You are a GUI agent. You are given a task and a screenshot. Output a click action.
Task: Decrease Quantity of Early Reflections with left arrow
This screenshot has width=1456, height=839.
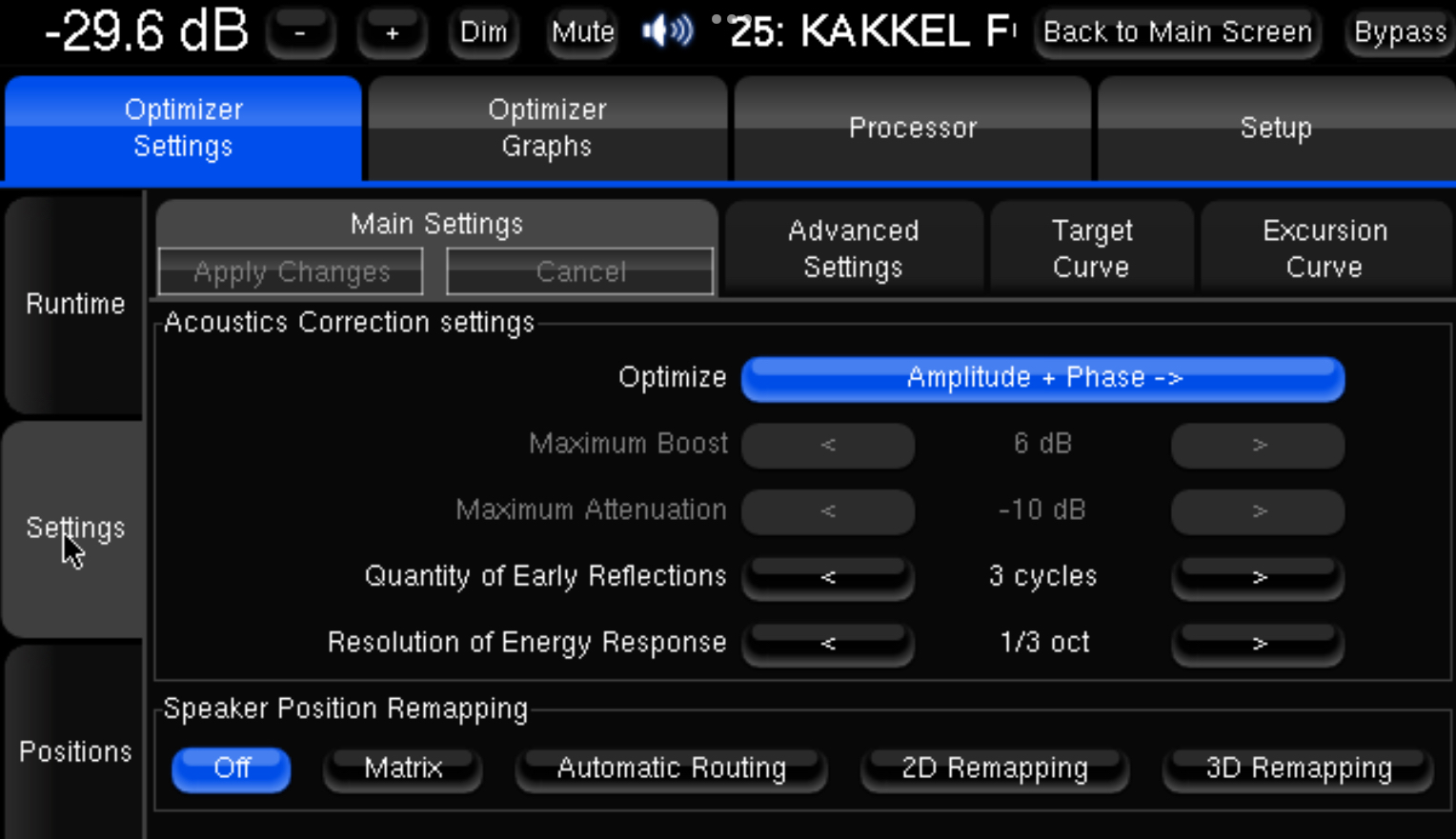pyautogui.click(x=827, y=577)
